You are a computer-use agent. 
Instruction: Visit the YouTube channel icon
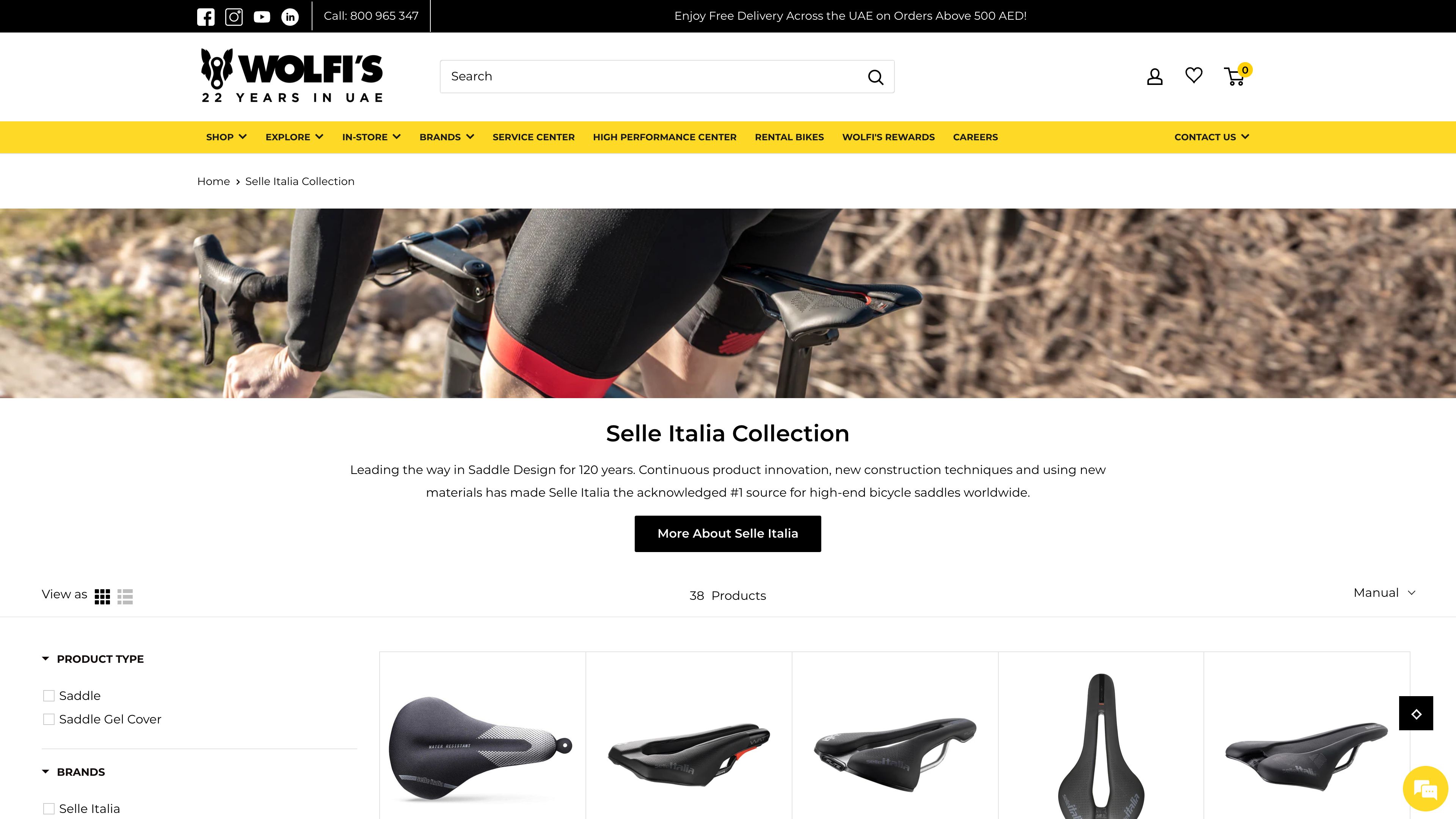pyautogui.click(x=262, y=17)
